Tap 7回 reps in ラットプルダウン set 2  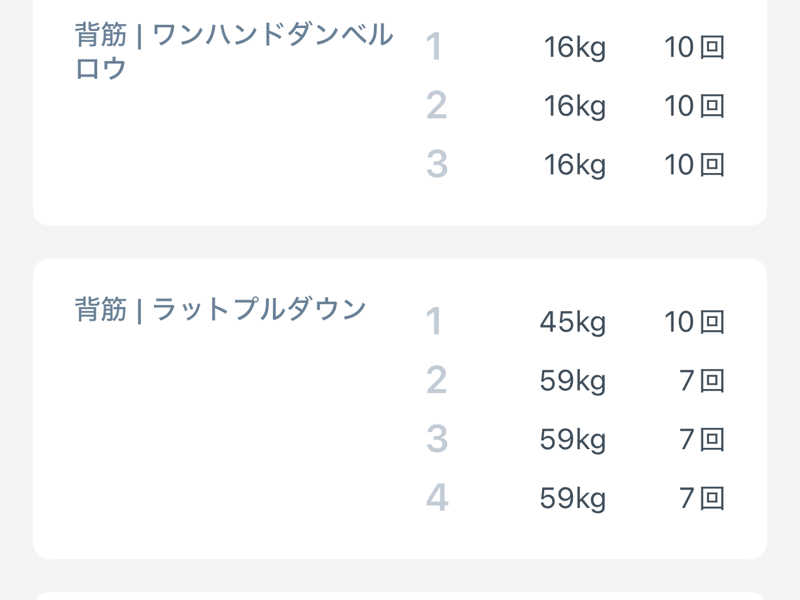(x=701, y=381)
